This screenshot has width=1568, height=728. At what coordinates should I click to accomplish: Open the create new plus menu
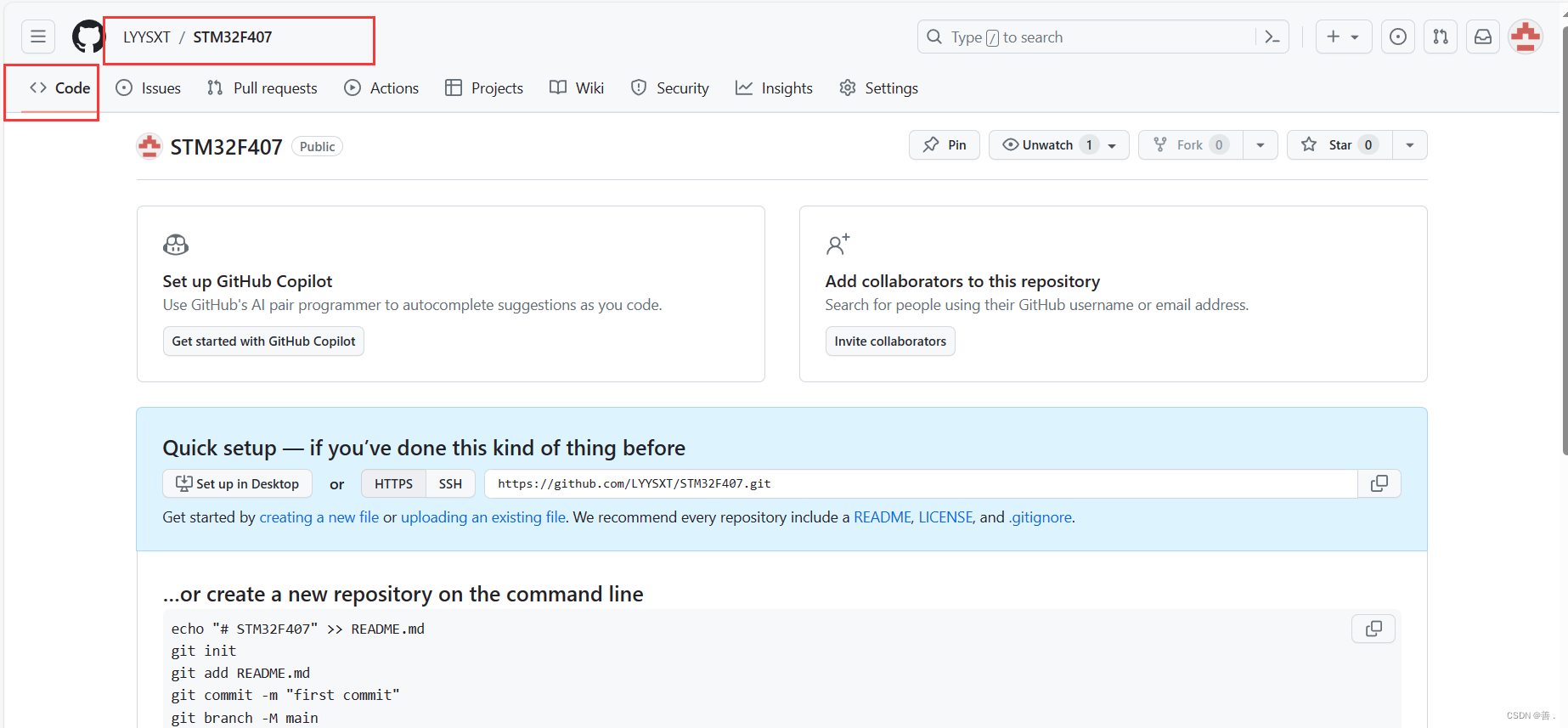pyautogui.click(x=1343, y=37)
